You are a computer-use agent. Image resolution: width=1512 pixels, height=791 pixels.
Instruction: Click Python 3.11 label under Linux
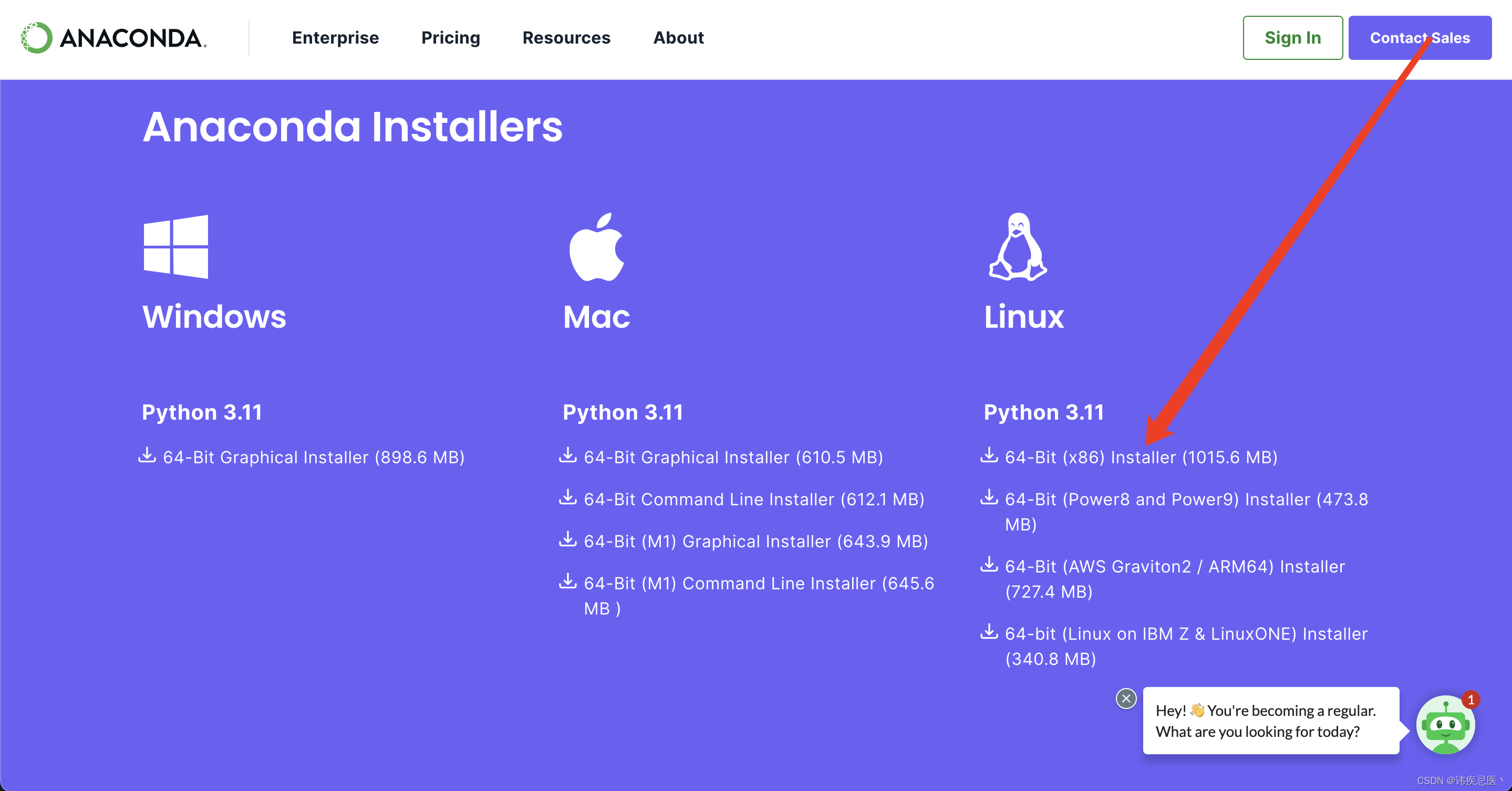click(x=1043, y=412)
